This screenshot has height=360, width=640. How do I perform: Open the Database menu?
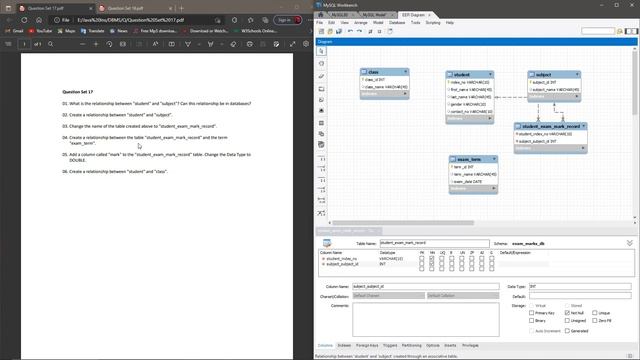397,23
